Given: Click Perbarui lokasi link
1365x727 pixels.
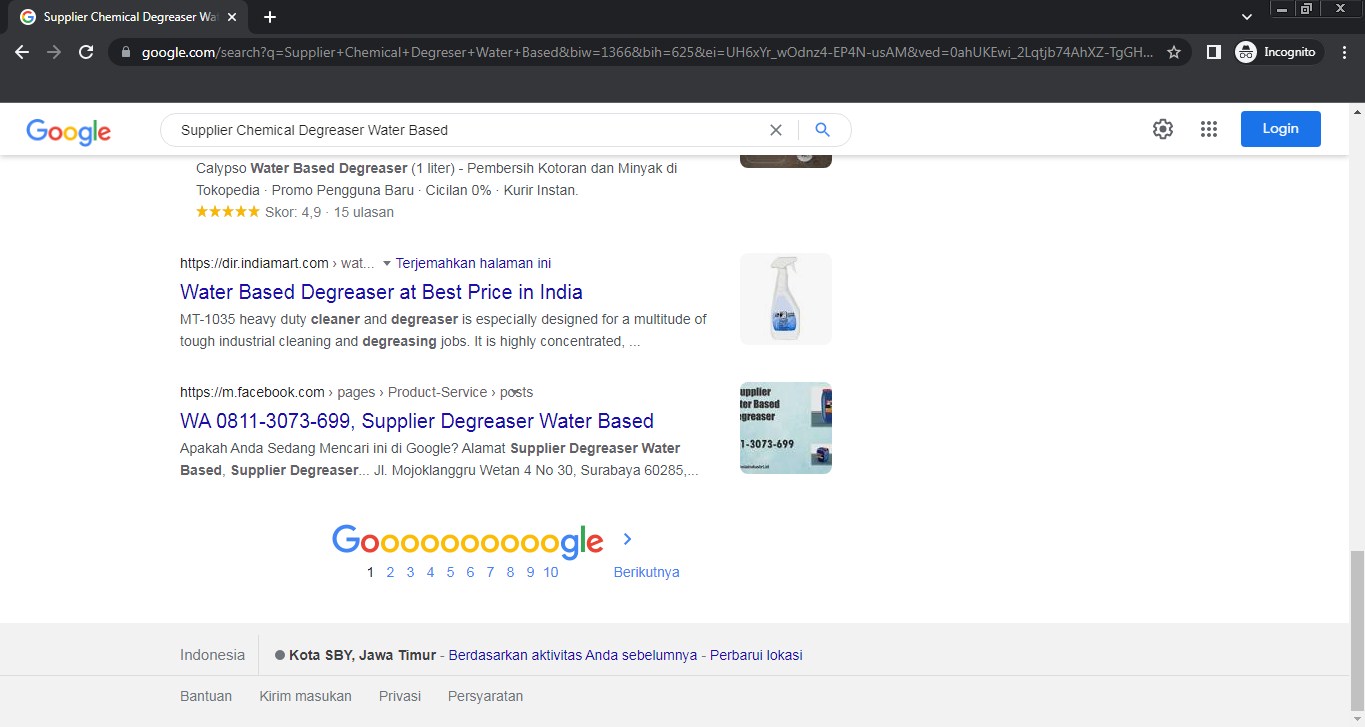Looking at the screenshot, I should (x=756, y=655).
